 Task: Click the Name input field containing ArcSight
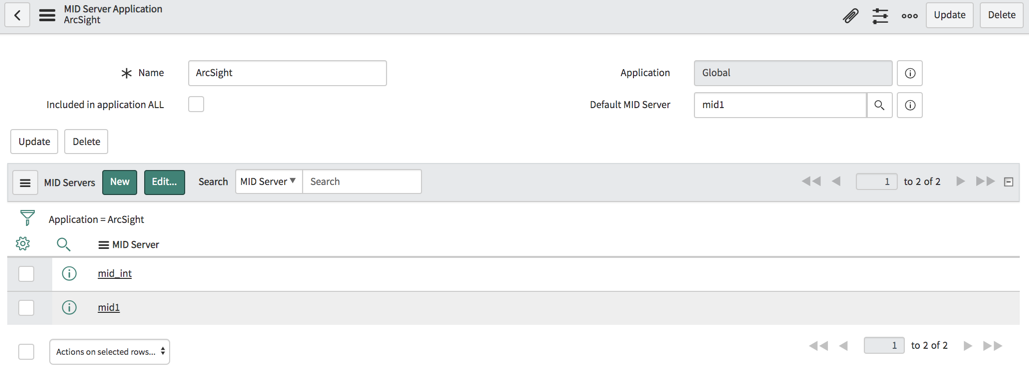[287, 73]
